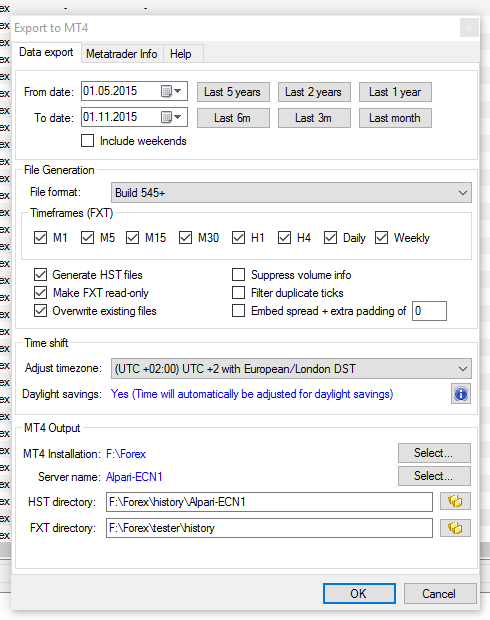Switch to the Metatrader Info tab

[122, 54]
